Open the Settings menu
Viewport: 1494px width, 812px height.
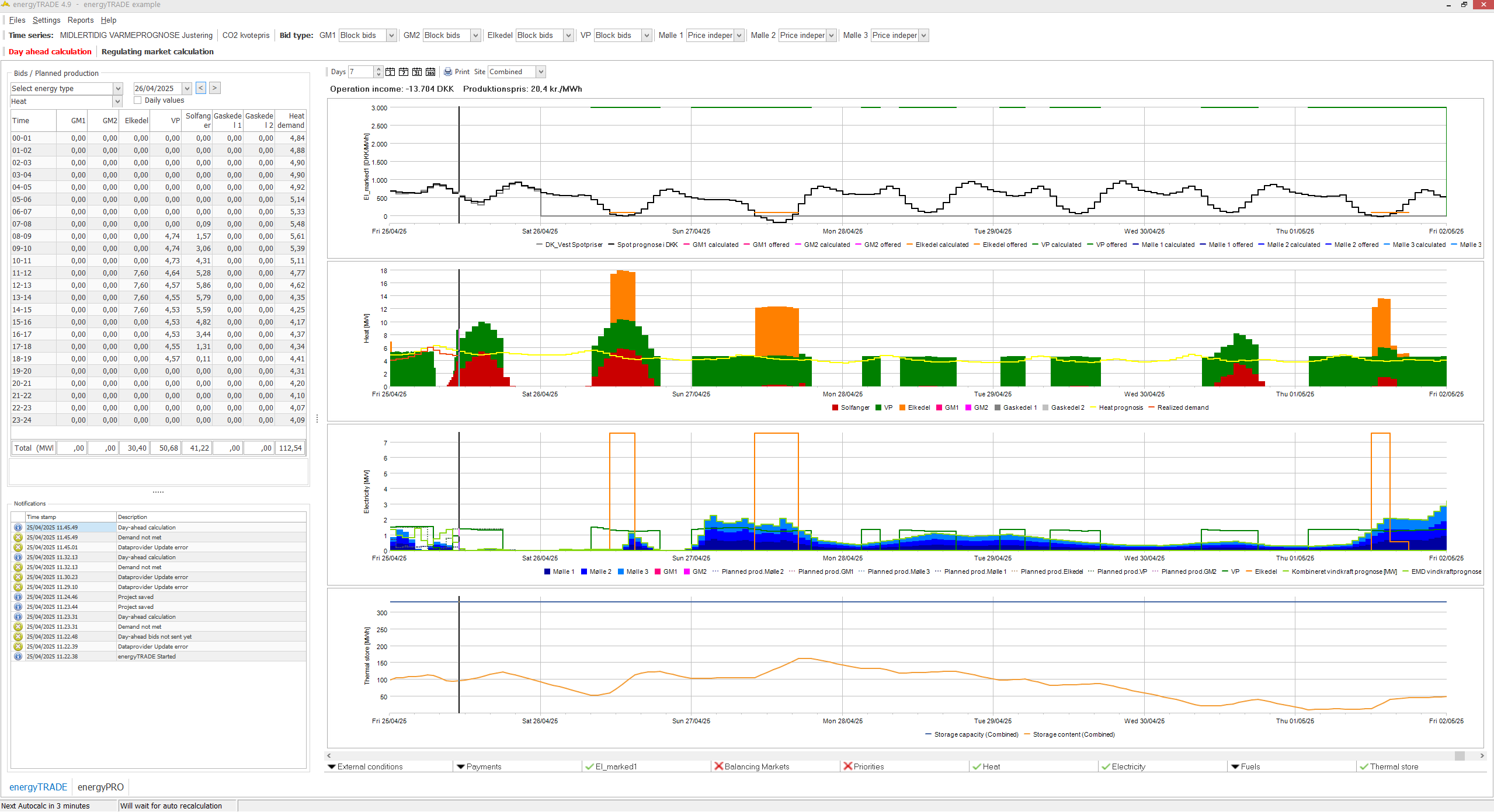[46, 20]
